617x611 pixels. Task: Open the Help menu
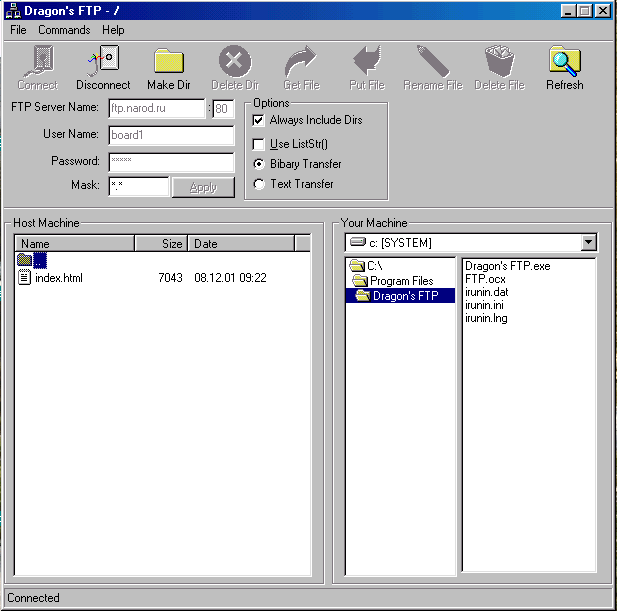(113, 30)
